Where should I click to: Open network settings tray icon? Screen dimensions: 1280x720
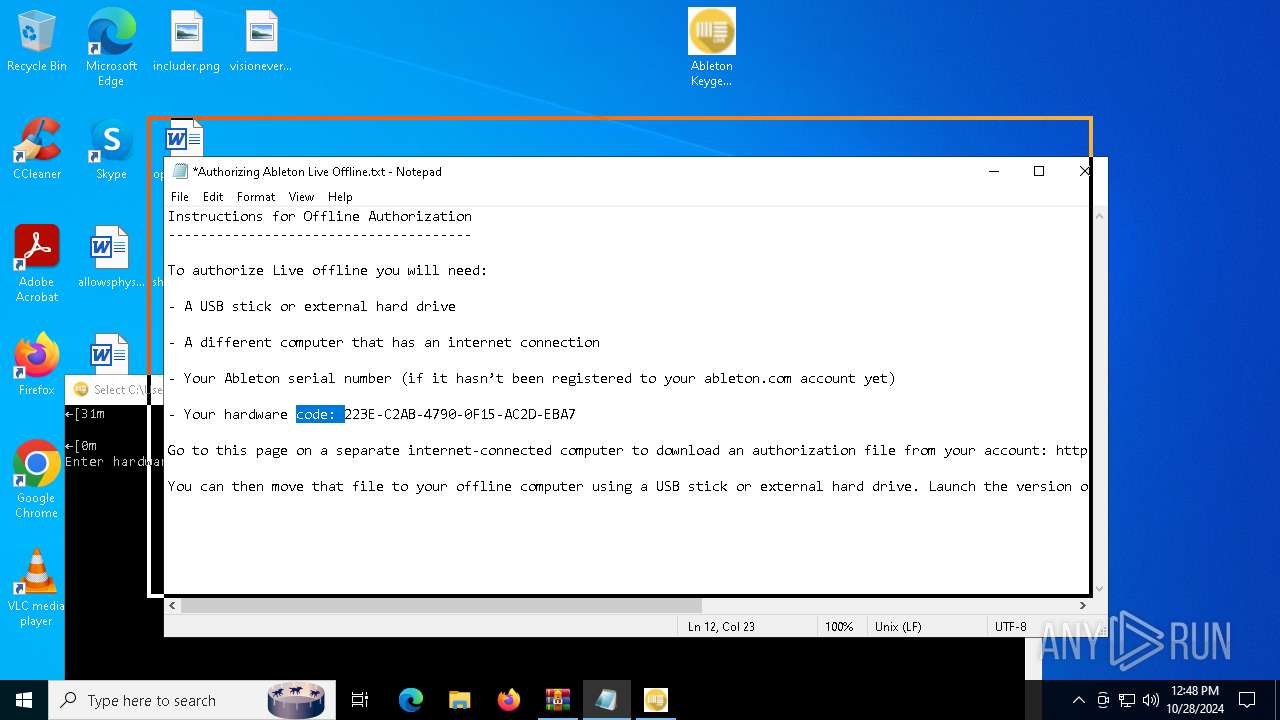pyautogui.click(x=1127, y=700)
